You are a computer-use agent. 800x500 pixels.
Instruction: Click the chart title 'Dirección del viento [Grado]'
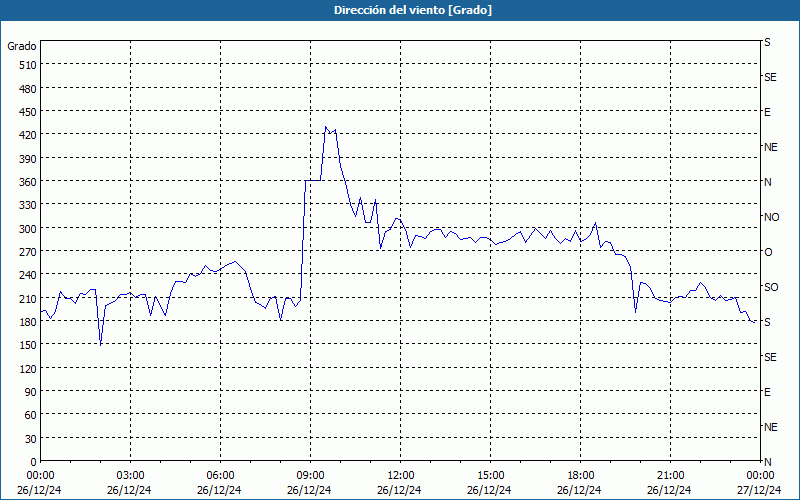click(x=413, y=10)
